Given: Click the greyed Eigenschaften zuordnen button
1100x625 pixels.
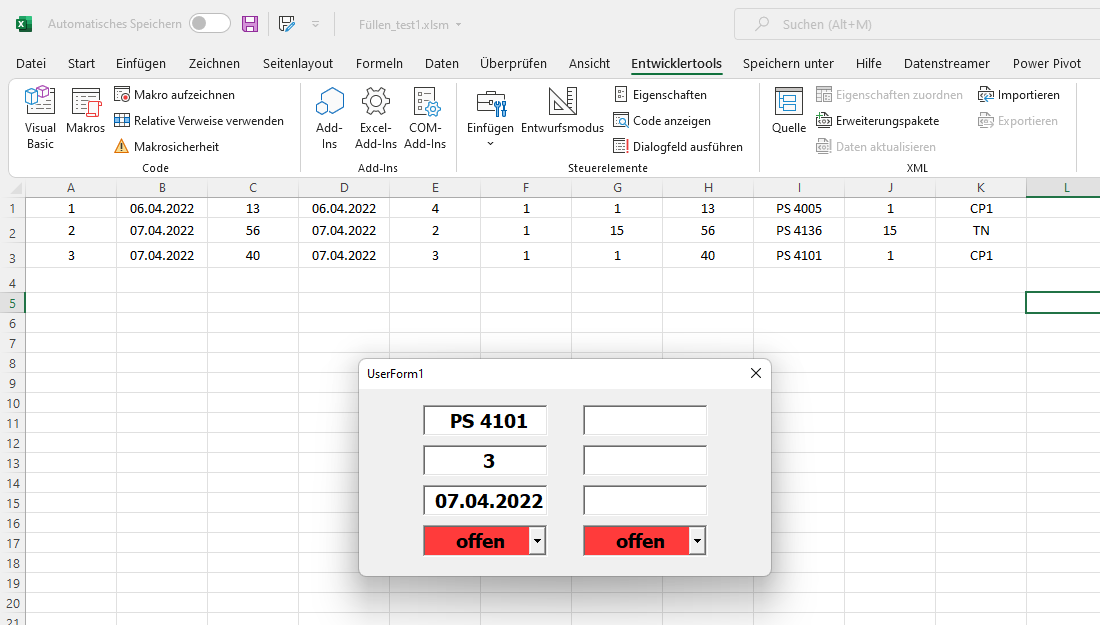Looking at the screenshot, I should point(890,95).
